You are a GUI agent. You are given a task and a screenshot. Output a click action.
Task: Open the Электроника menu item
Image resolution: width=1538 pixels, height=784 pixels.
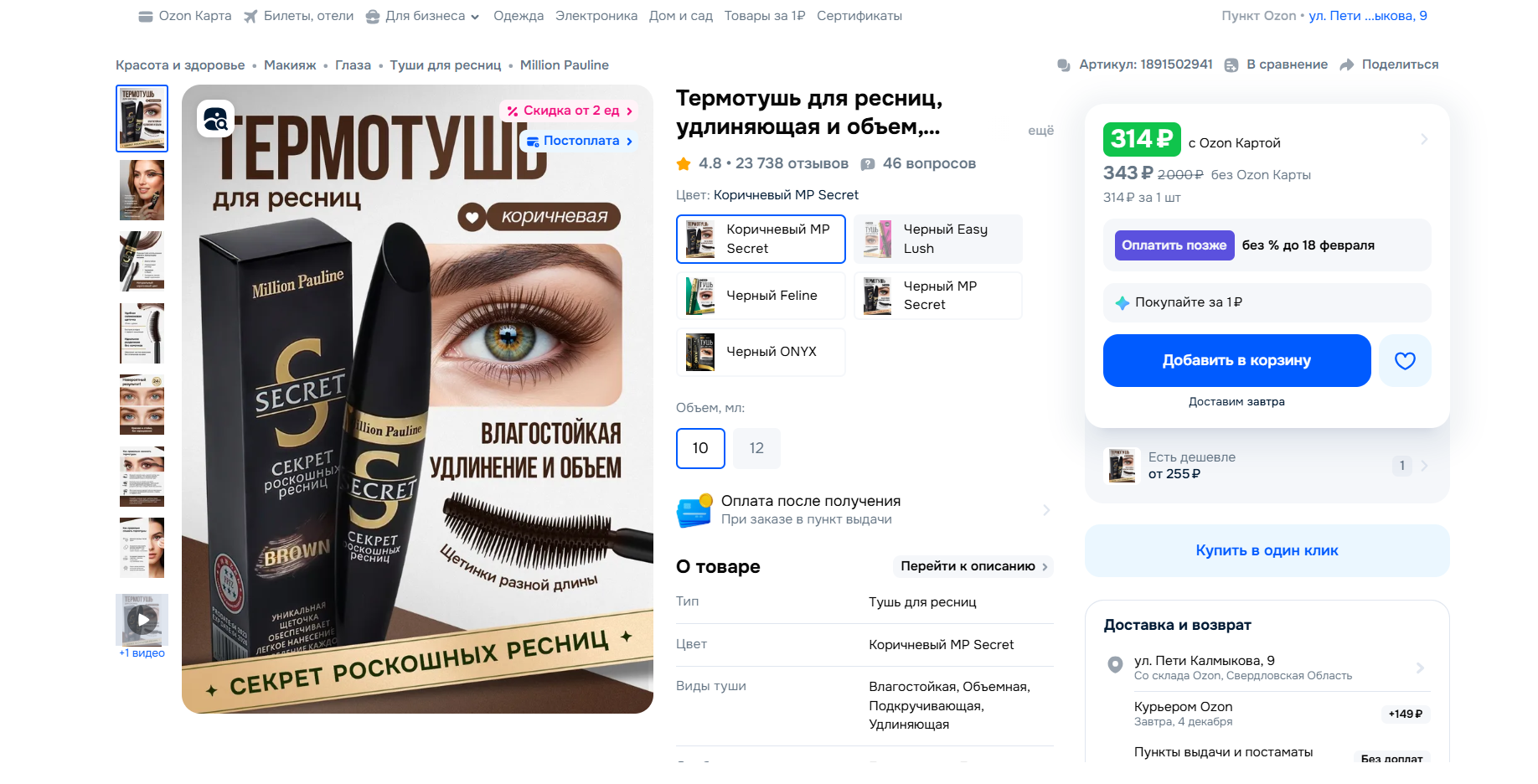[x=596, y=16]
